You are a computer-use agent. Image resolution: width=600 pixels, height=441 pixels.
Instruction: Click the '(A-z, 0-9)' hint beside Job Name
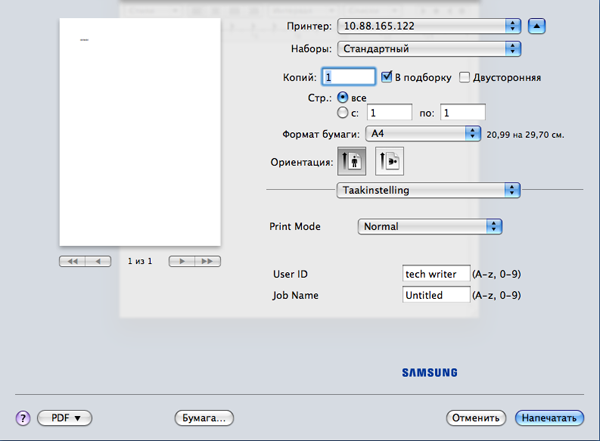[496, 295]
